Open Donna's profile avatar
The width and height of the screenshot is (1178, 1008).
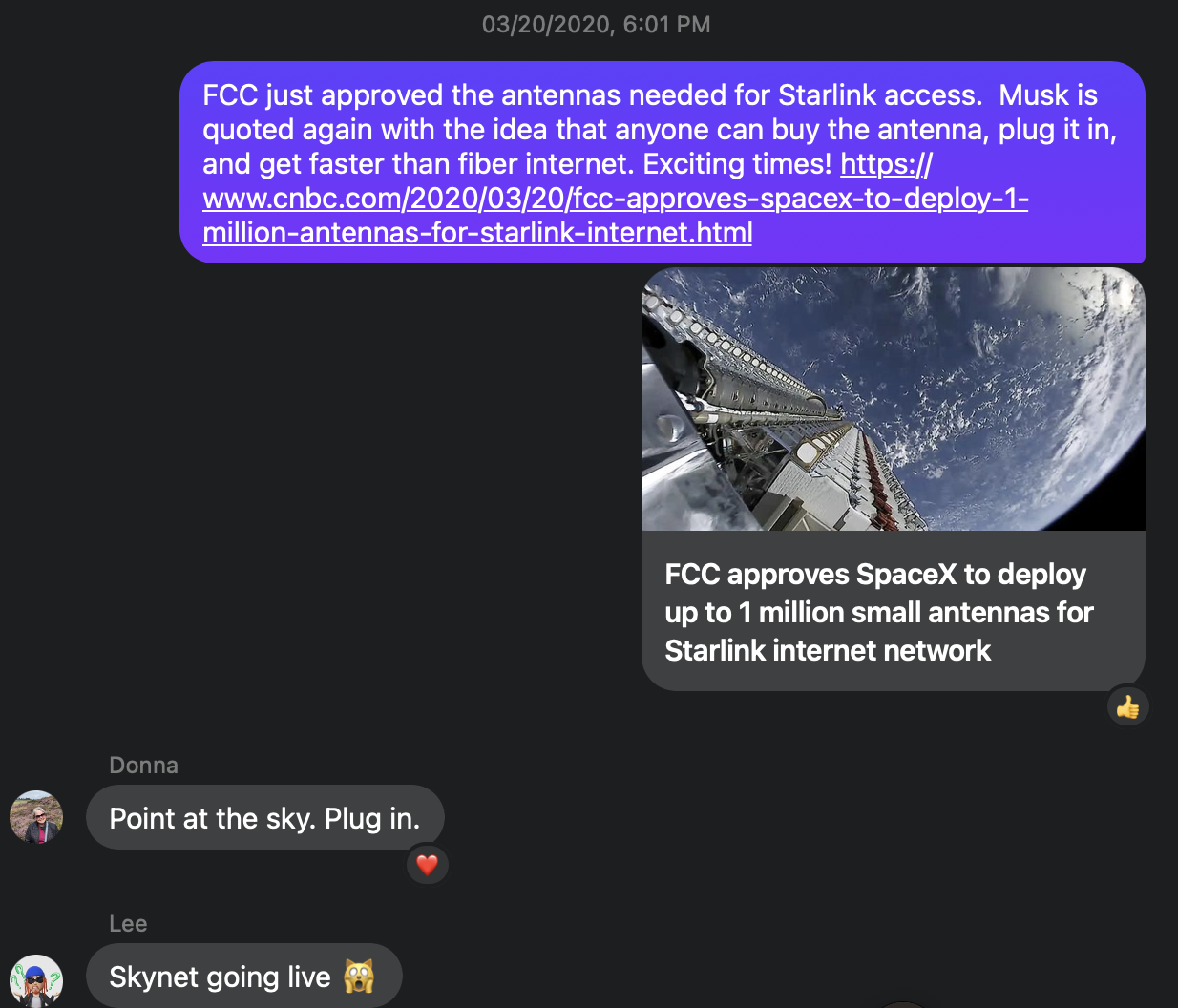point(36,817)
